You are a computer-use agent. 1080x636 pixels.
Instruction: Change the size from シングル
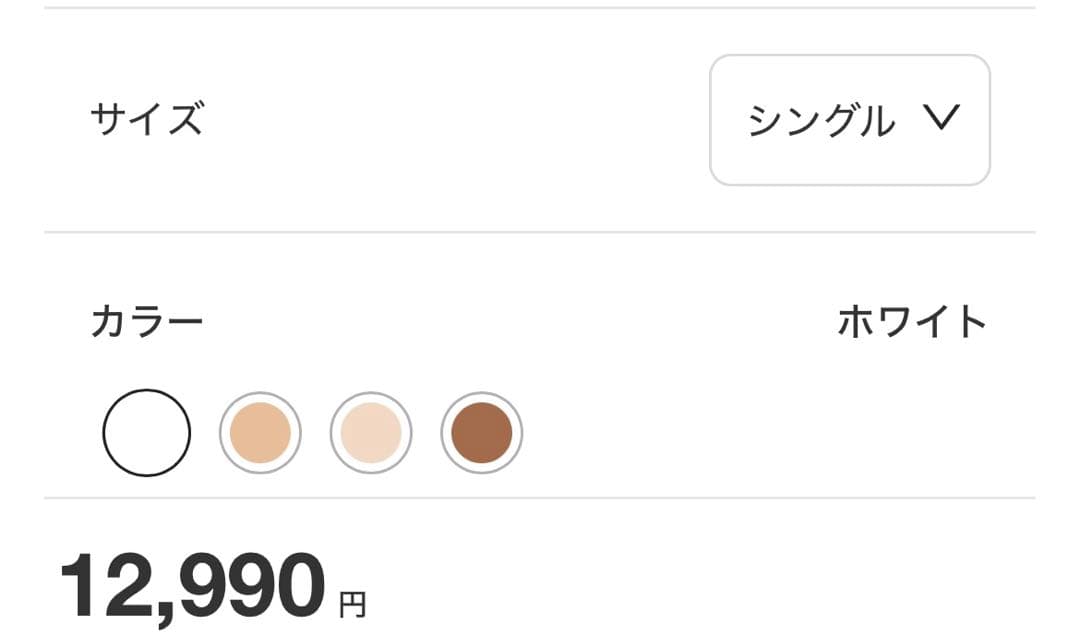tap(849, 120)
